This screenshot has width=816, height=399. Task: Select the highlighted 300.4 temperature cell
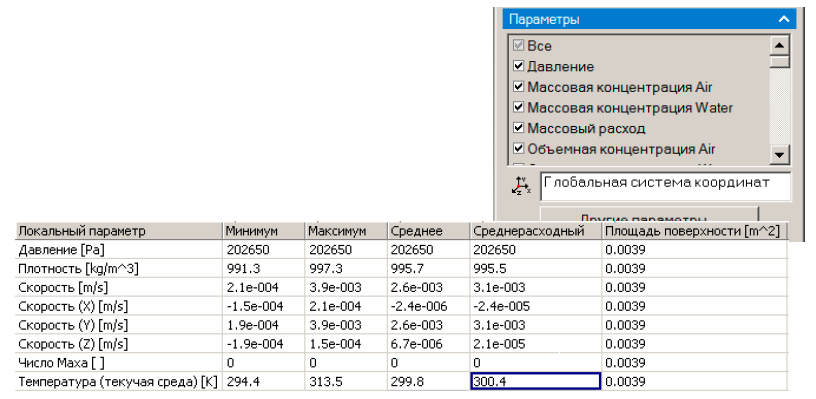pyautogui.click(x=536, y=381)
